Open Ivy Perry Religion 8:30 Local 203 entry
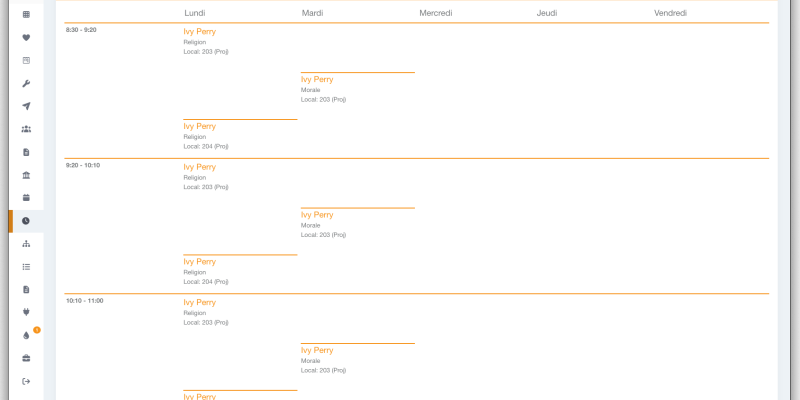This screenshot has height=400, width=800. tap(206, 41)
